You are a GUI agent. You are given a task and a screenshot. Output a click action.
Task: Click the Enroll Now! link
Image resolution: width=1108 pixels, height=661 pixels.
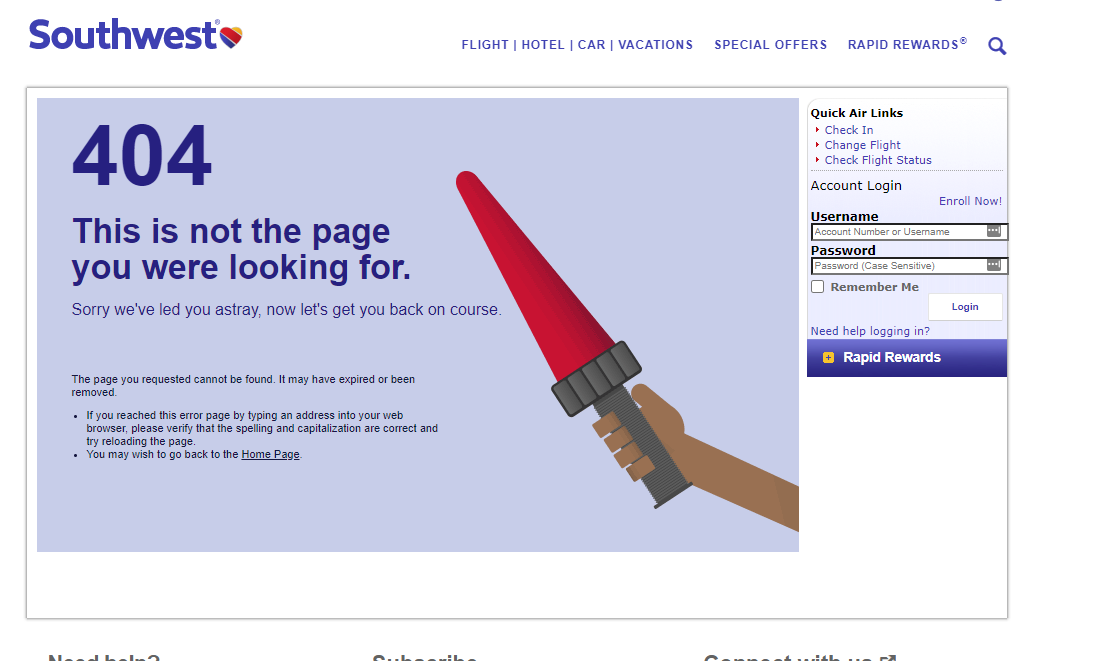coord(969,201)
